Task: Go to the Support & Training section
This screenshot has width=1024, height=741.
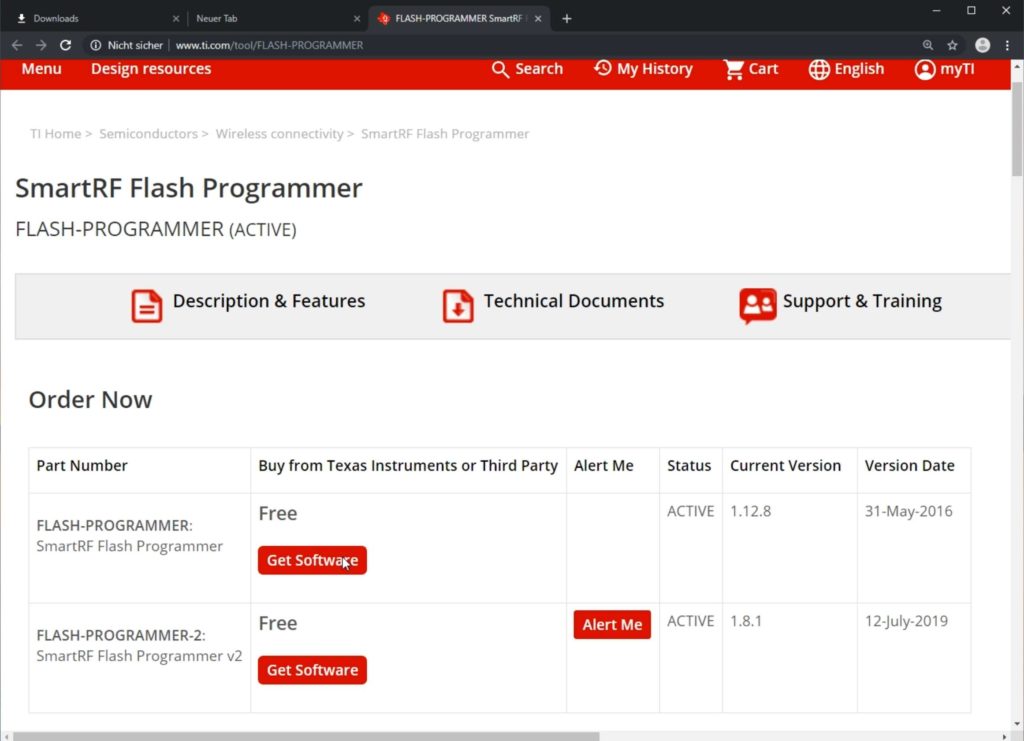Action: click(x=862, y=301)
